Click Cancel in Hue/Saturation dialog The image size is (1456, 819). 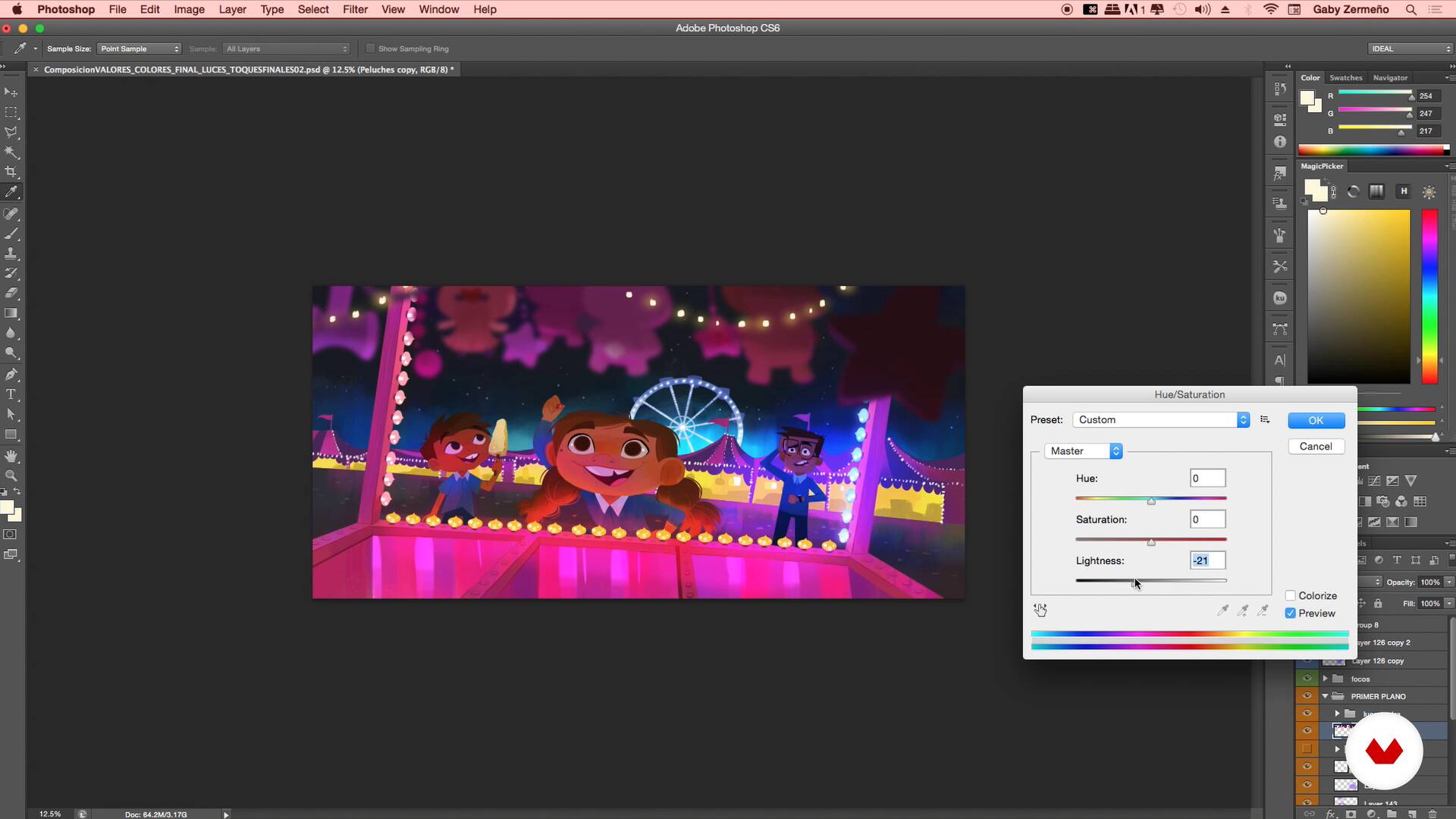pos(1316,447)
